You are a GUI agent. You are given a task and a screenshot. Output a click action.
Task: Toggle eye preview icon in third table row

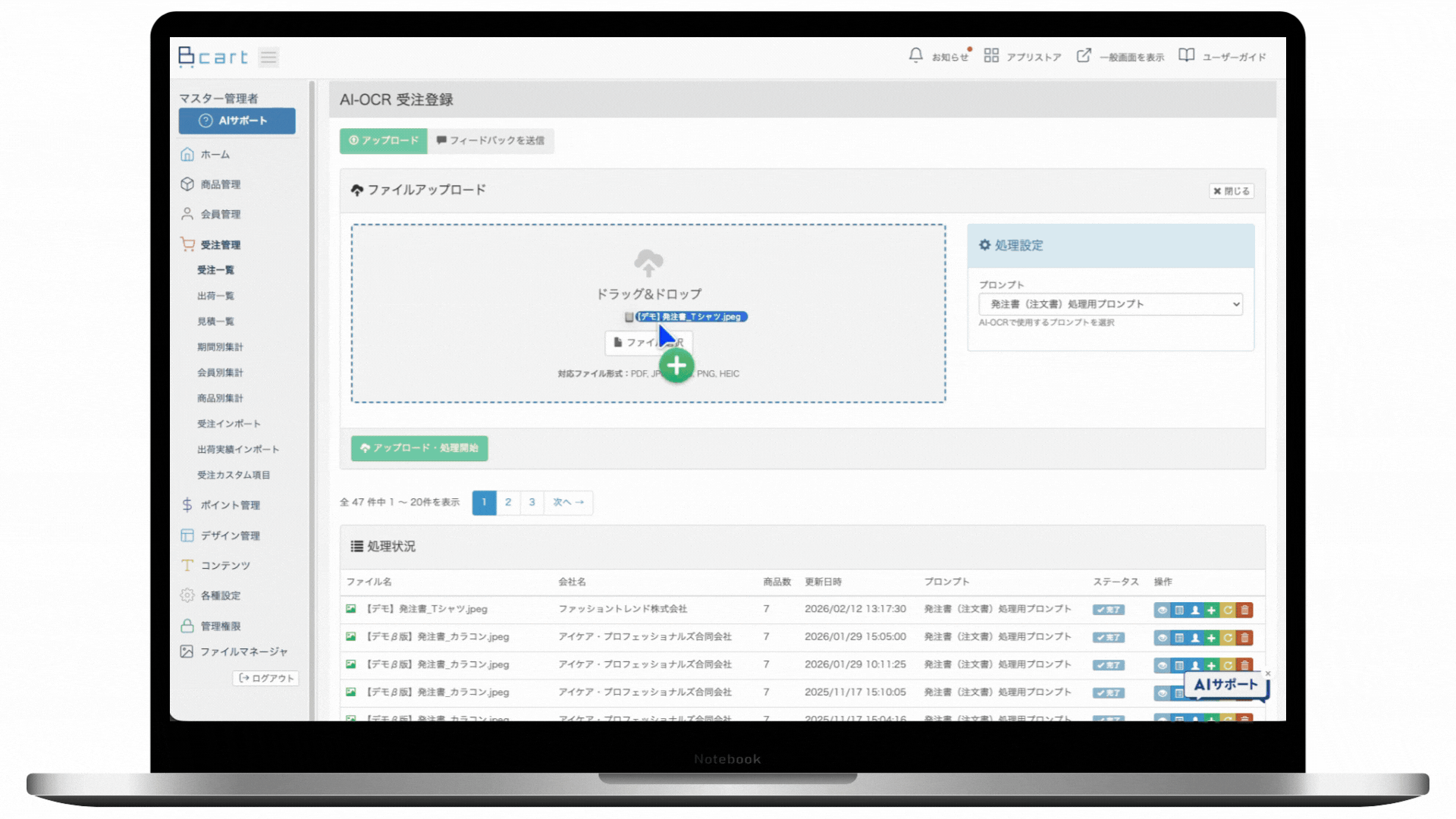point(1162,665)
